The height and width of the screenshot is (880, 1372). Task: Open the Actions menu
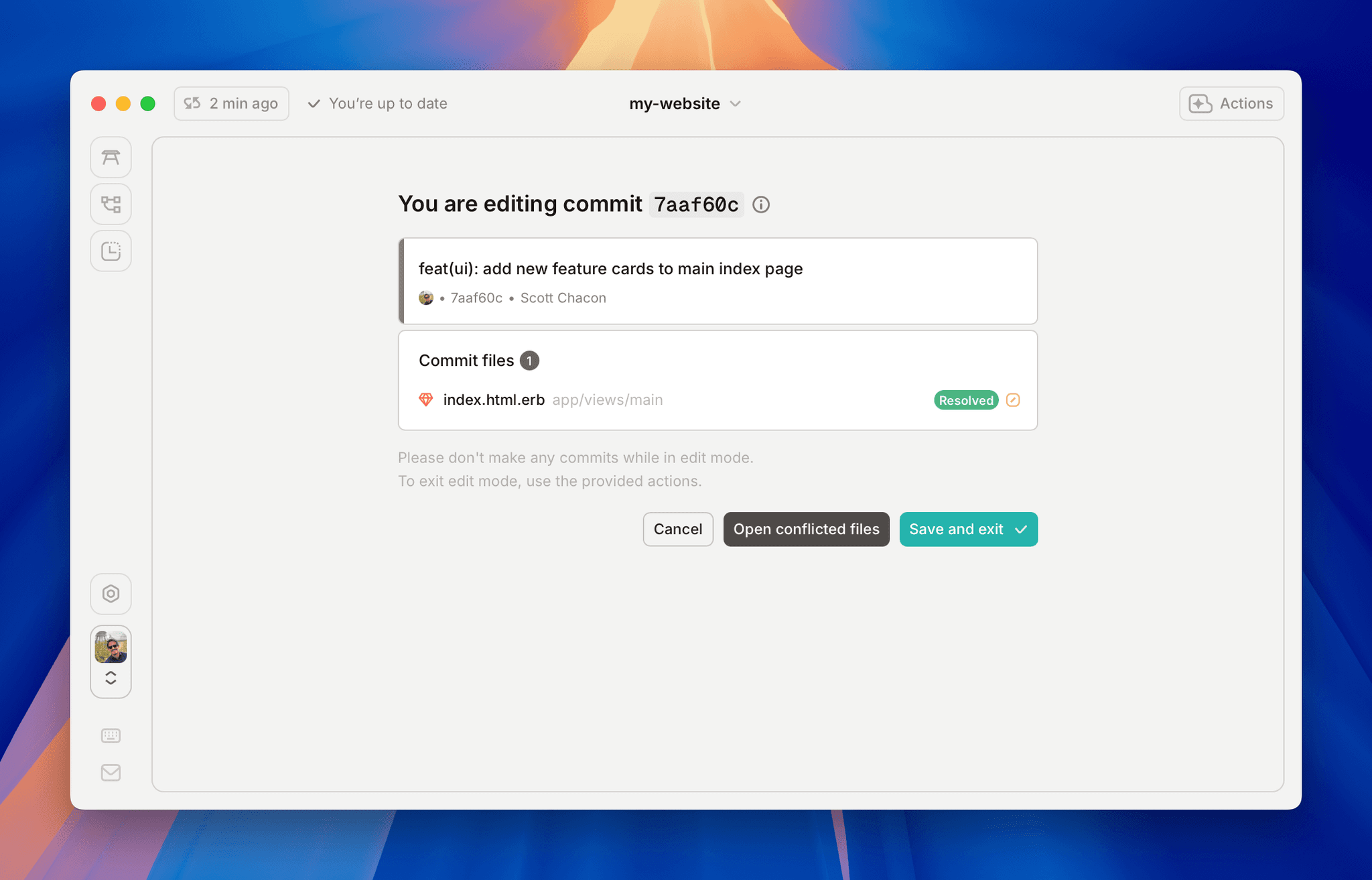tap(1231, 103)
